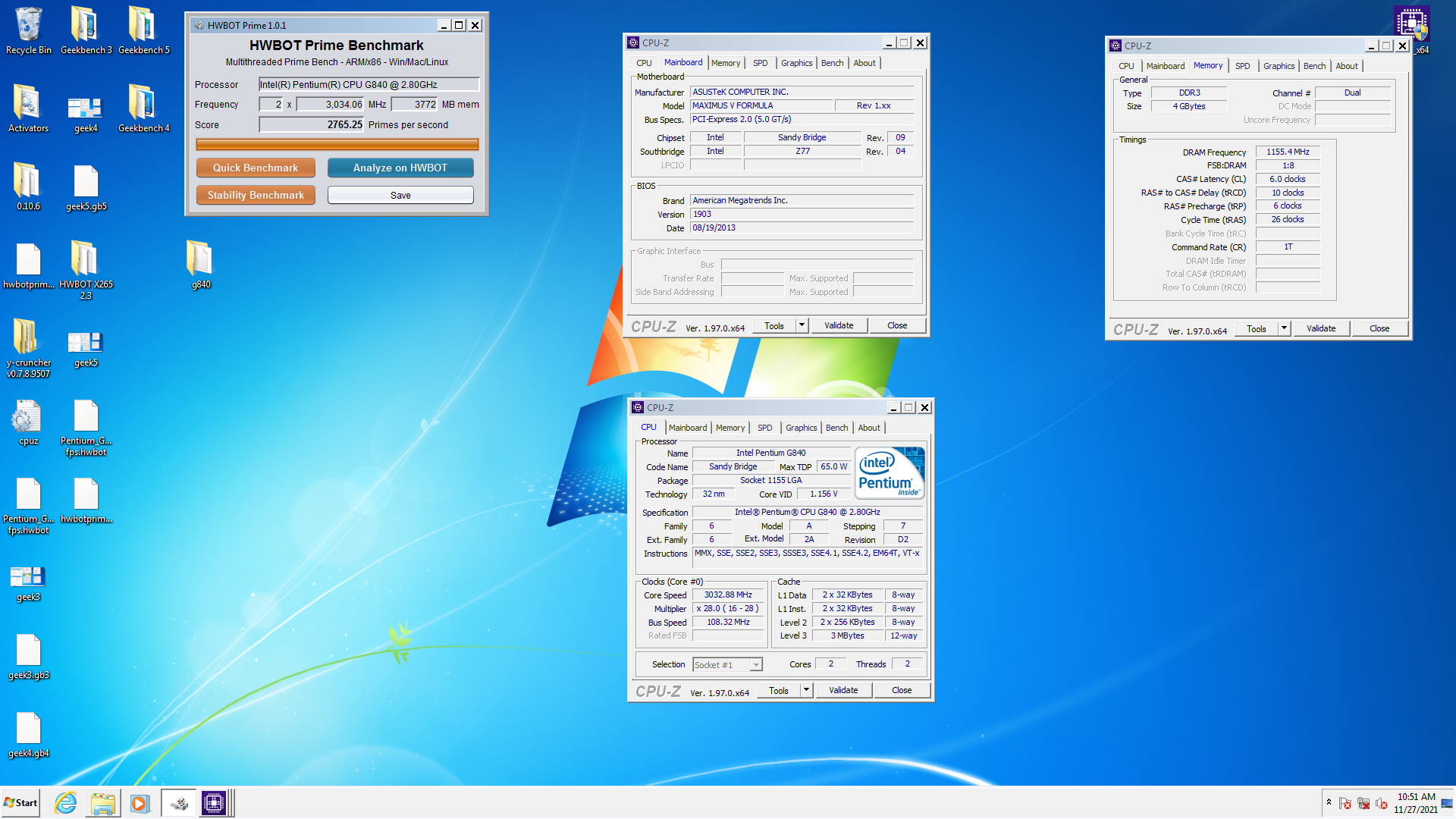Open the geek5 image icon
The height and width of the screenshot is (819, 1456).
pyautogui.click(x=86, y=349)
